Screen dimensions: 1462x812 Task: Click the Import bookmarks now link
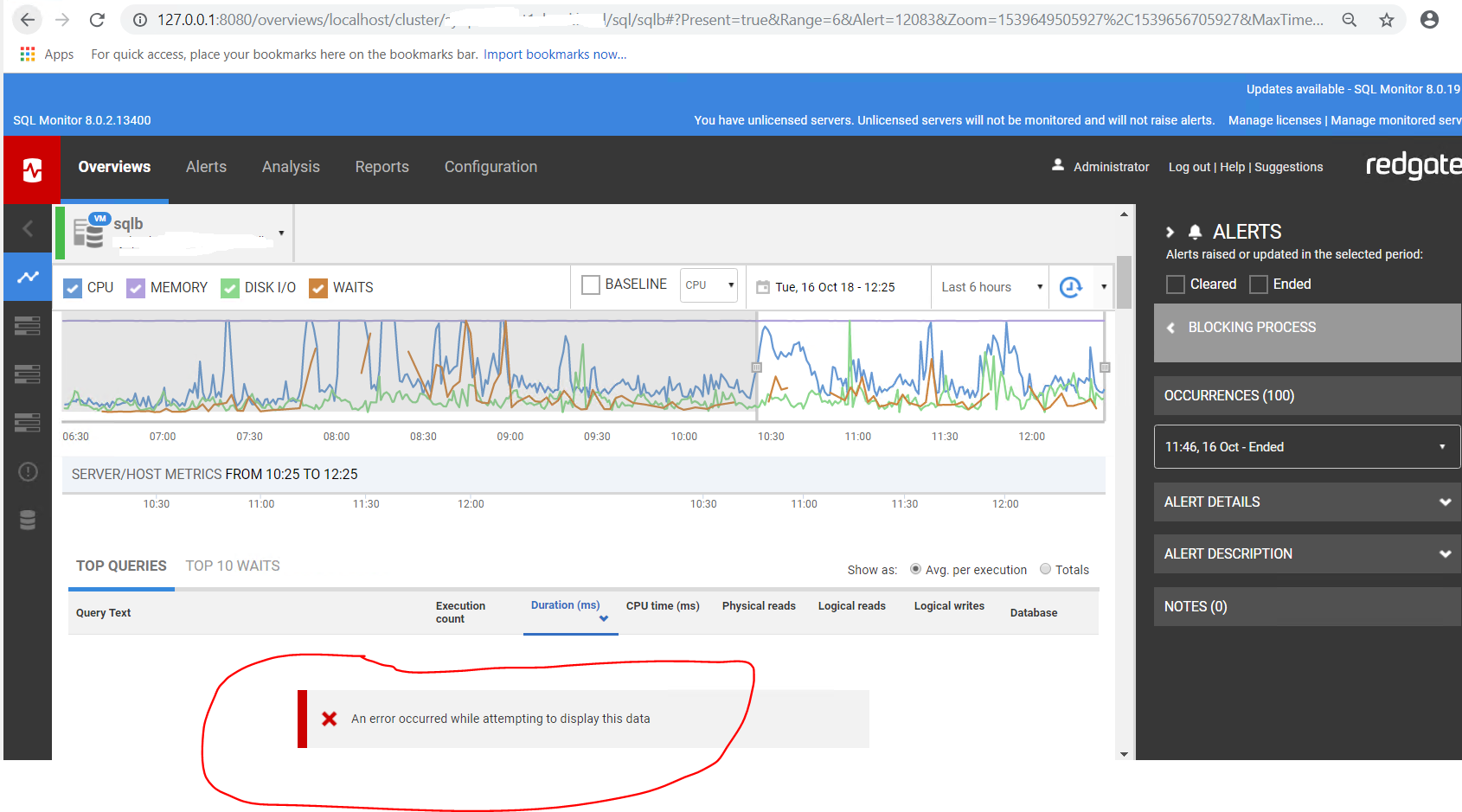click(x=555, y=54)
